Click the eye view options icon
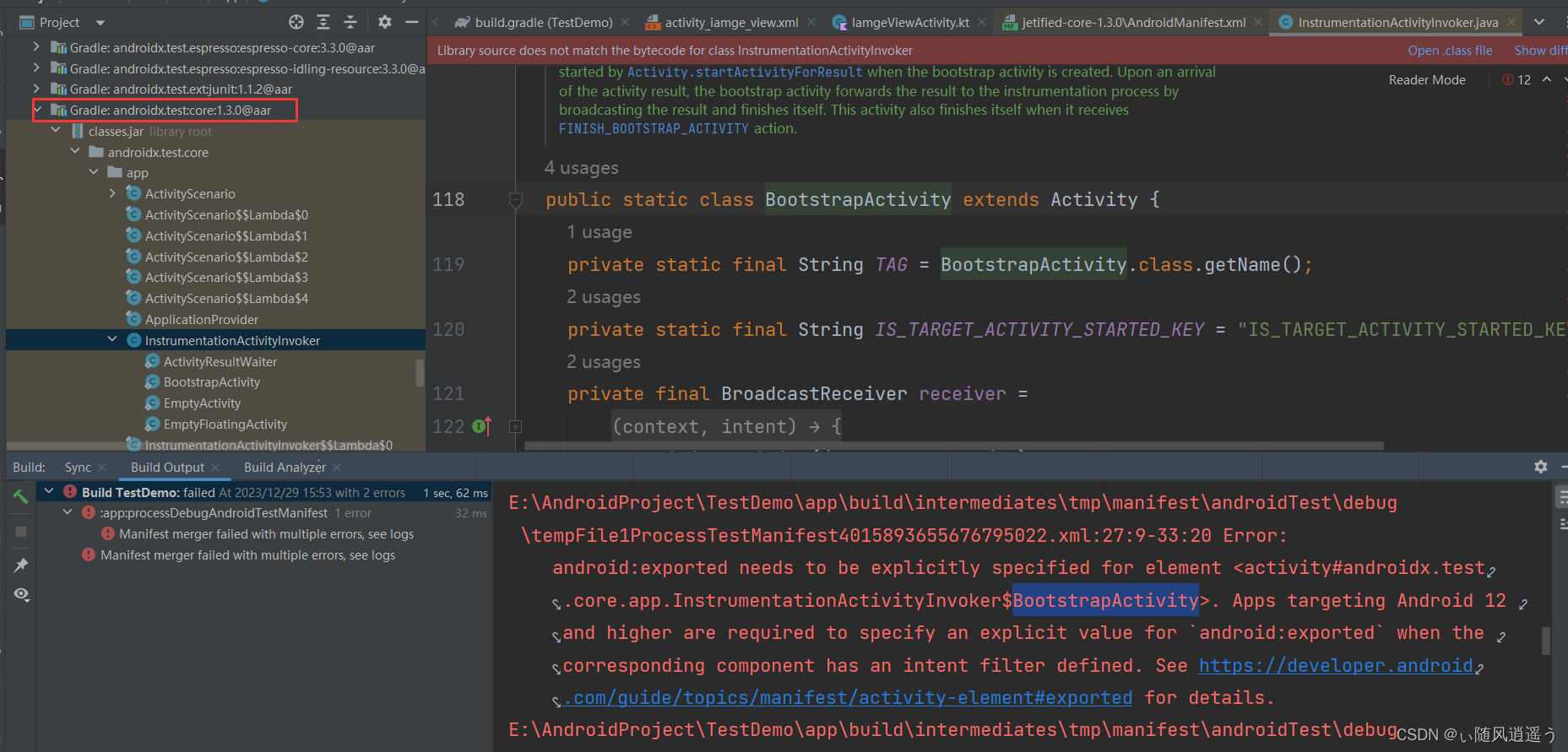The image size is (1568, 752). 21,594
